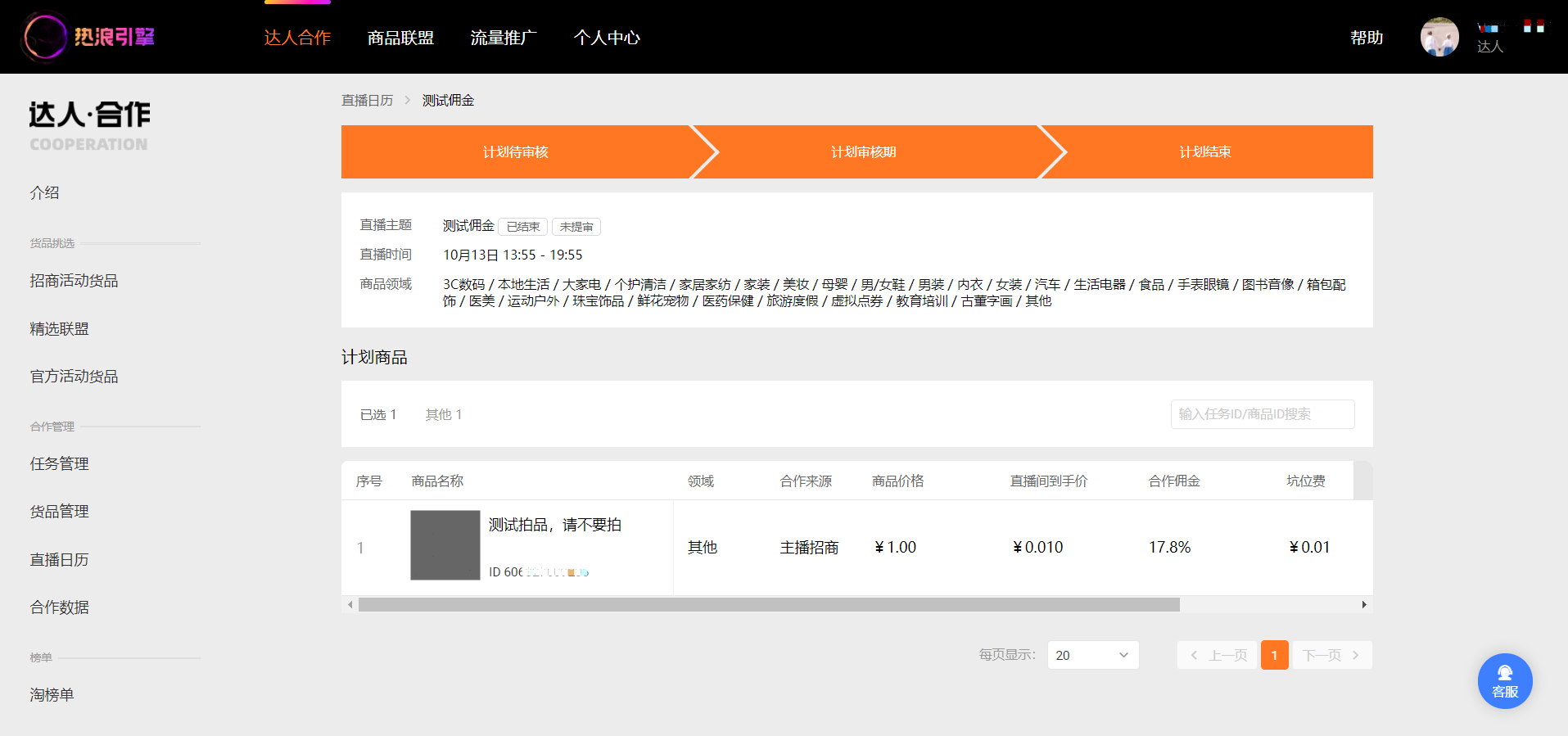Go to 上一页 previous page
This screenshot has width=1568, height=736.
(x=1218, y=655)
